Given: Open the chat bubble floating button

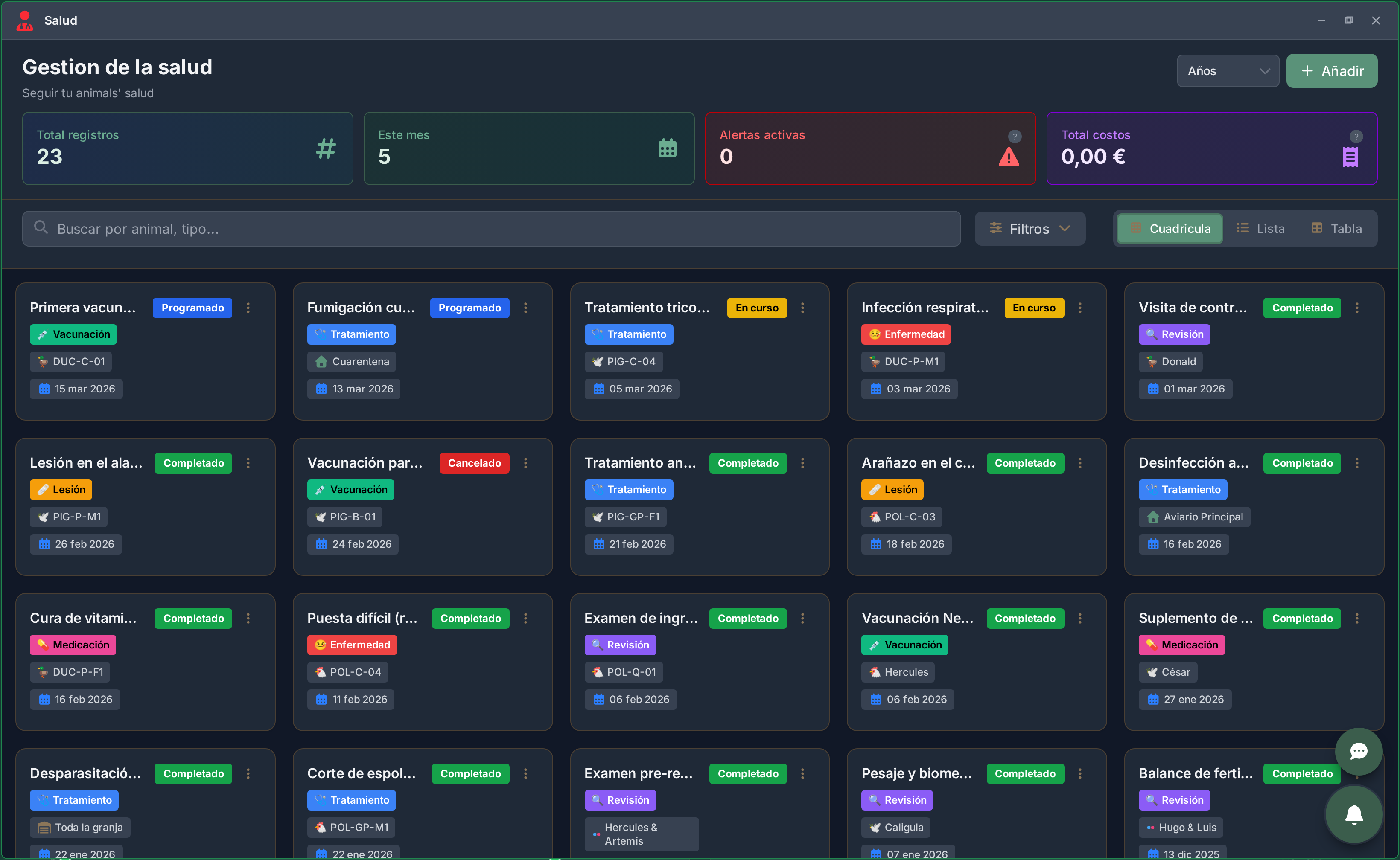Looking at the screenshot, I should pos(1359,751).
